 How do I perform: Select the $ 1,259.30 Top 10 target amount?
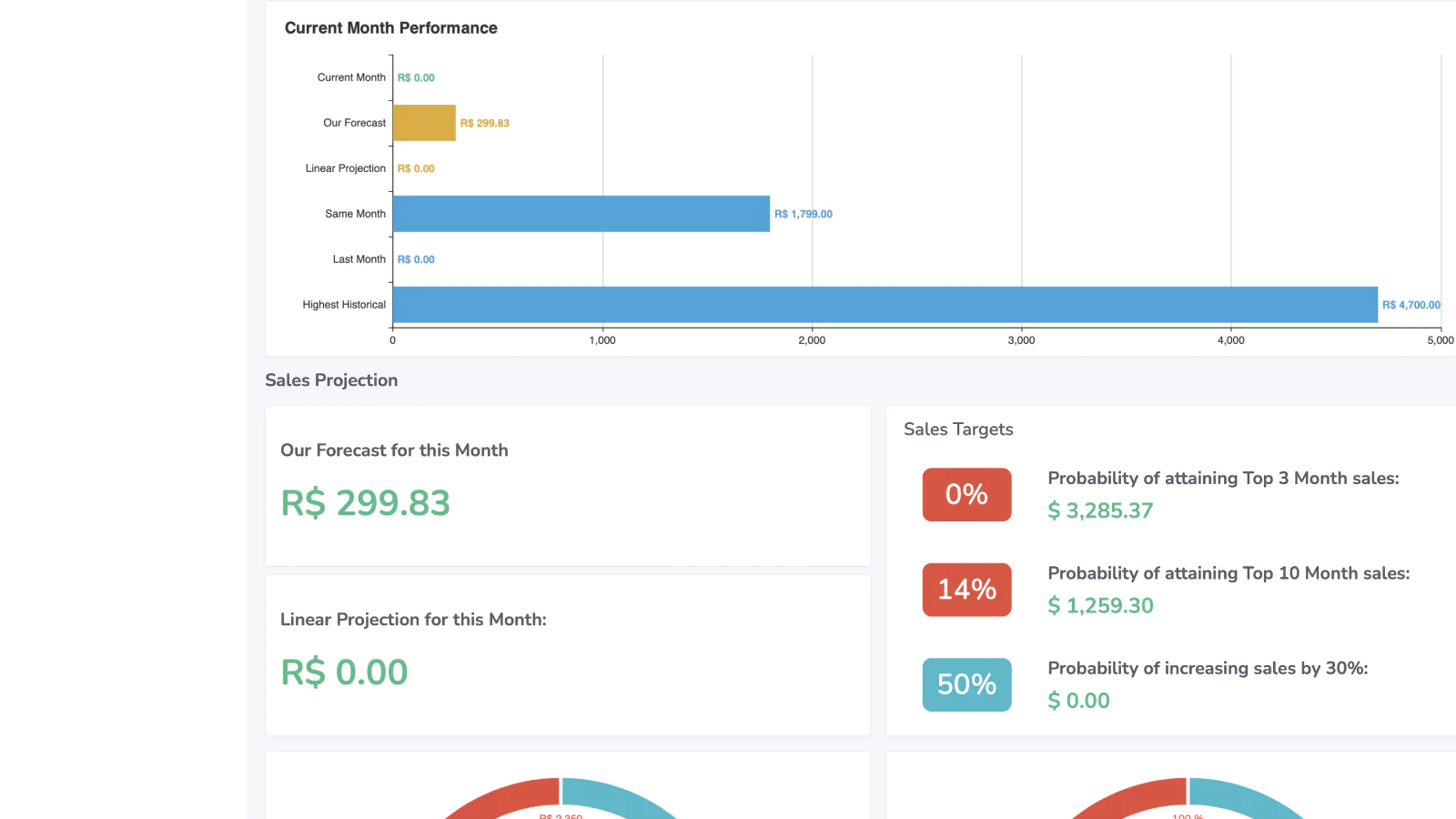pos(1100,606)
